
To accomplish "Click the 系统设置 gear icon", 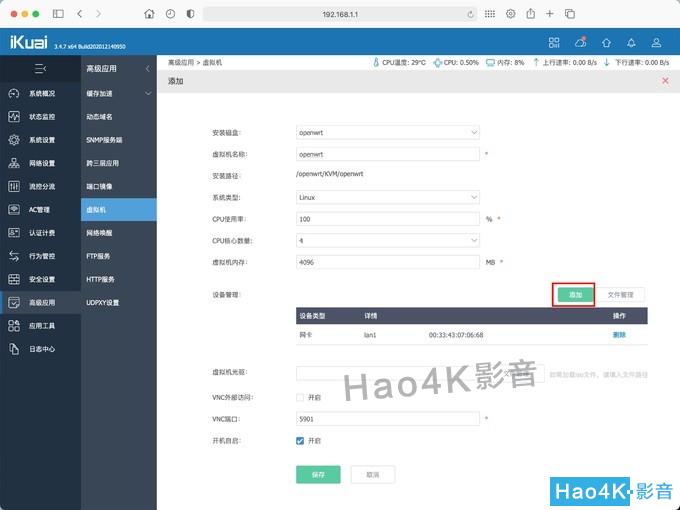I will [x=14, y=140].
